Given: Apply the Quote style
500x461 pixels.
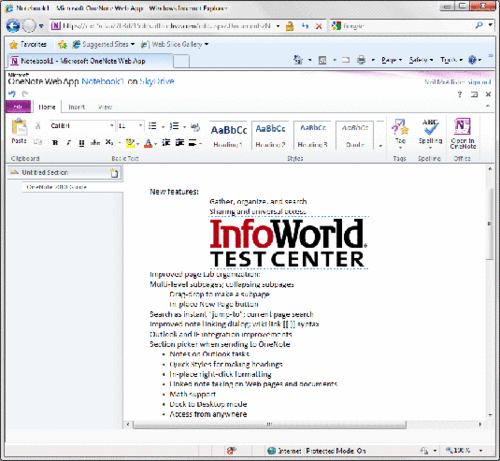Looking at the screenshot, I should [x=355, y=136].
